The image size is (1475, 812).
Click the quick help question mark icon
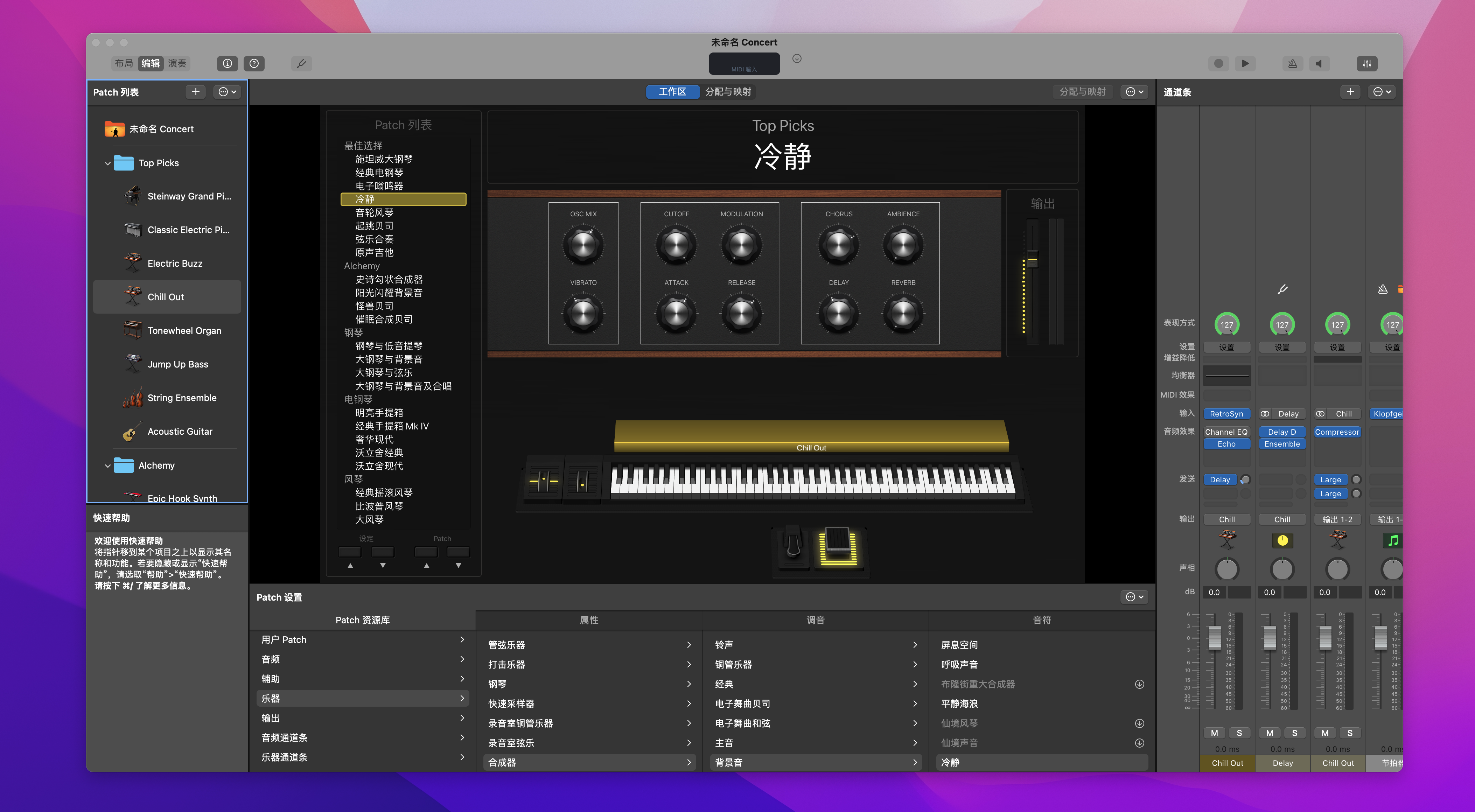pos(254,64)
